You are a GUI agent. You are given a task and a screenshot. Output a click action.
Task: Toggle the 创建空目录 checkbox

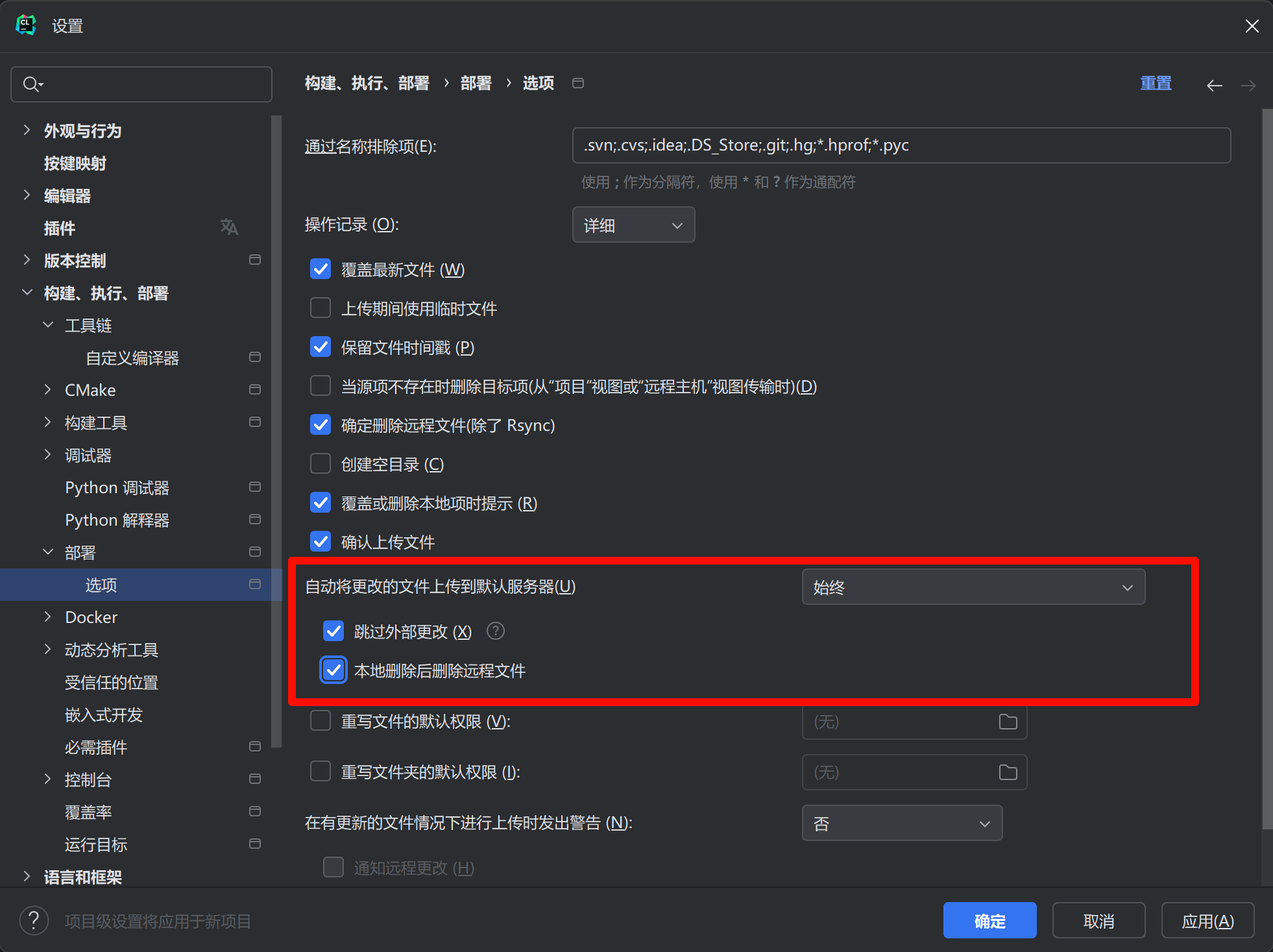(321, 464)
